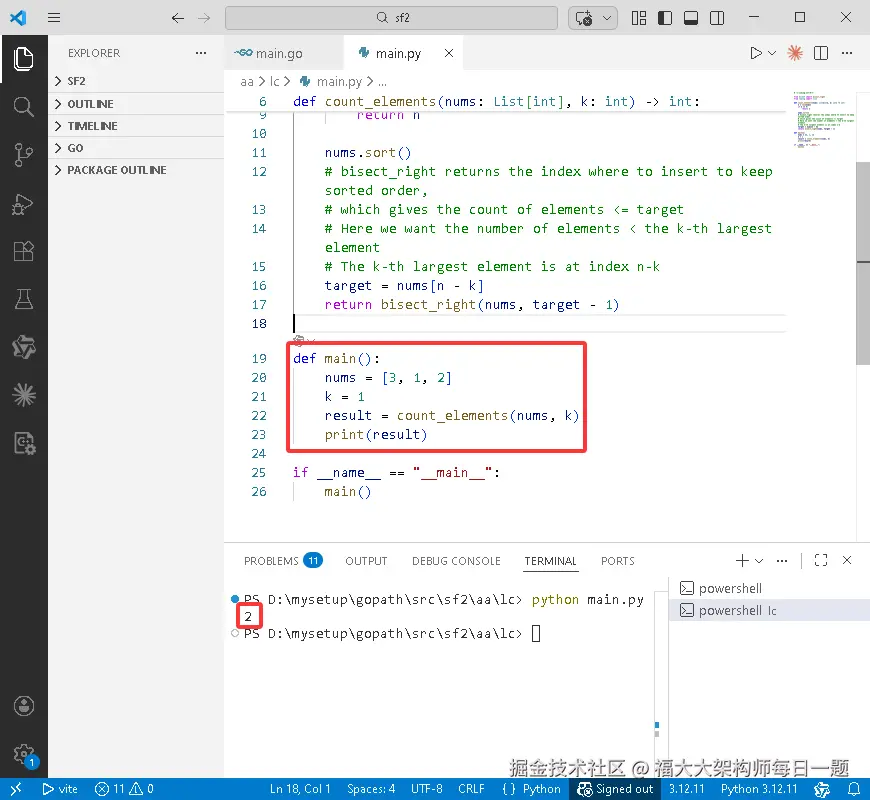Click the 'aa' breadcrumb segment
Screen dimensions: 870x800
[x=247, y=82]
